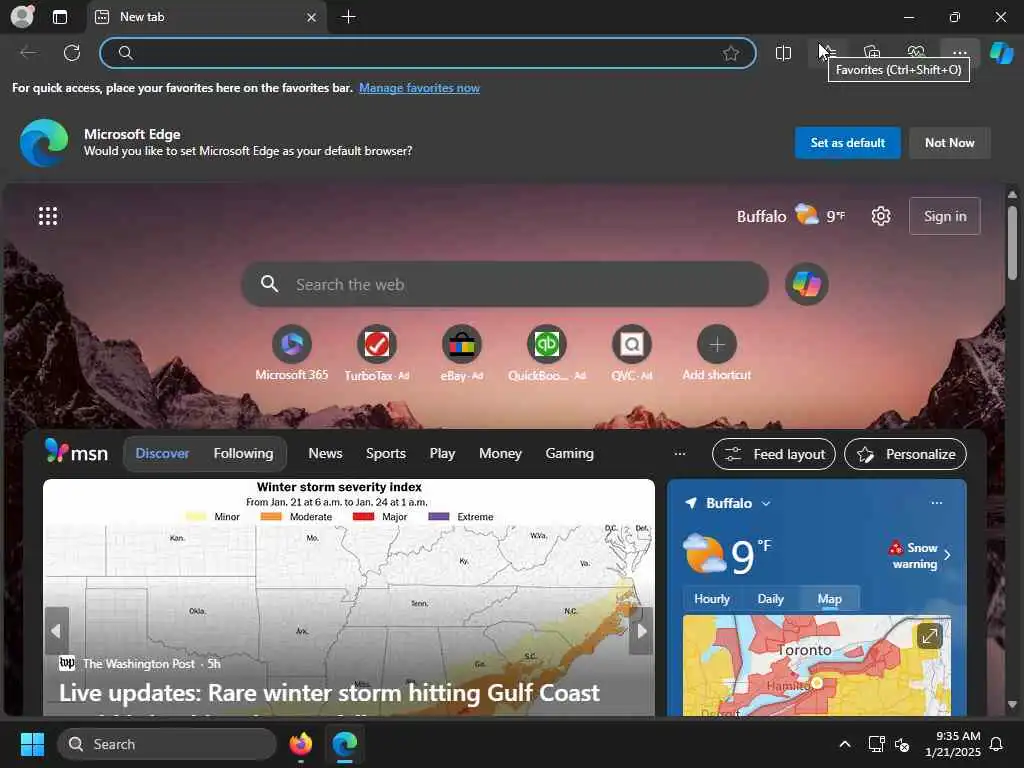Open the tab actions menu icon
The image size is (1024, 768).
click(x=59, y=17)
